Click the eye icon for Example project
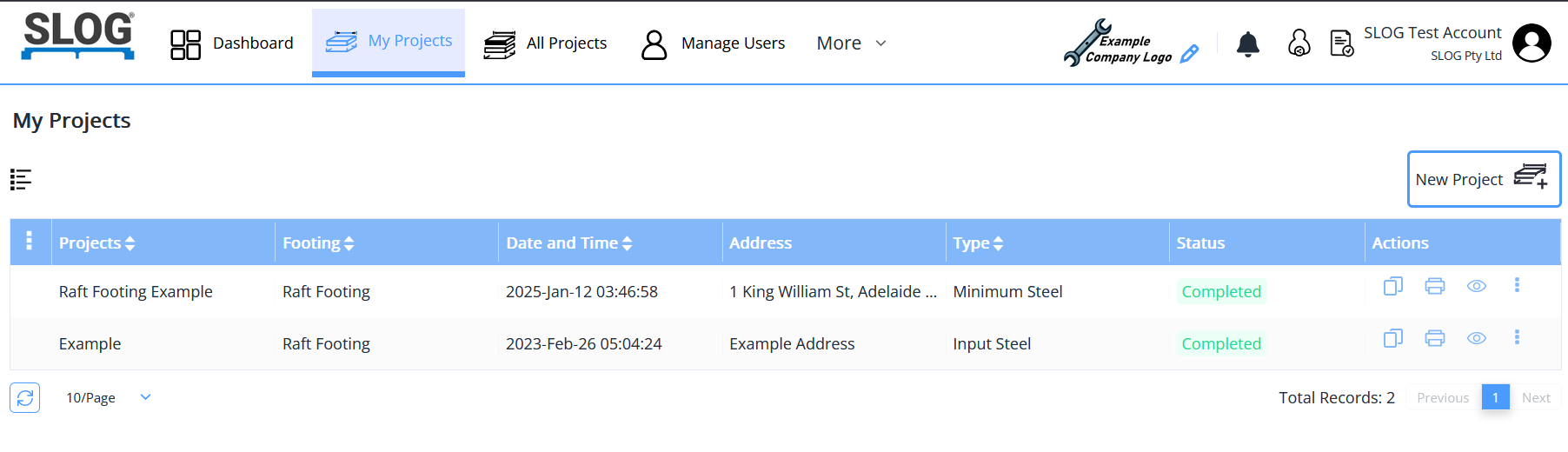Image resolution: width=1568 pixels, height=452 pixels. (1476, 338)
